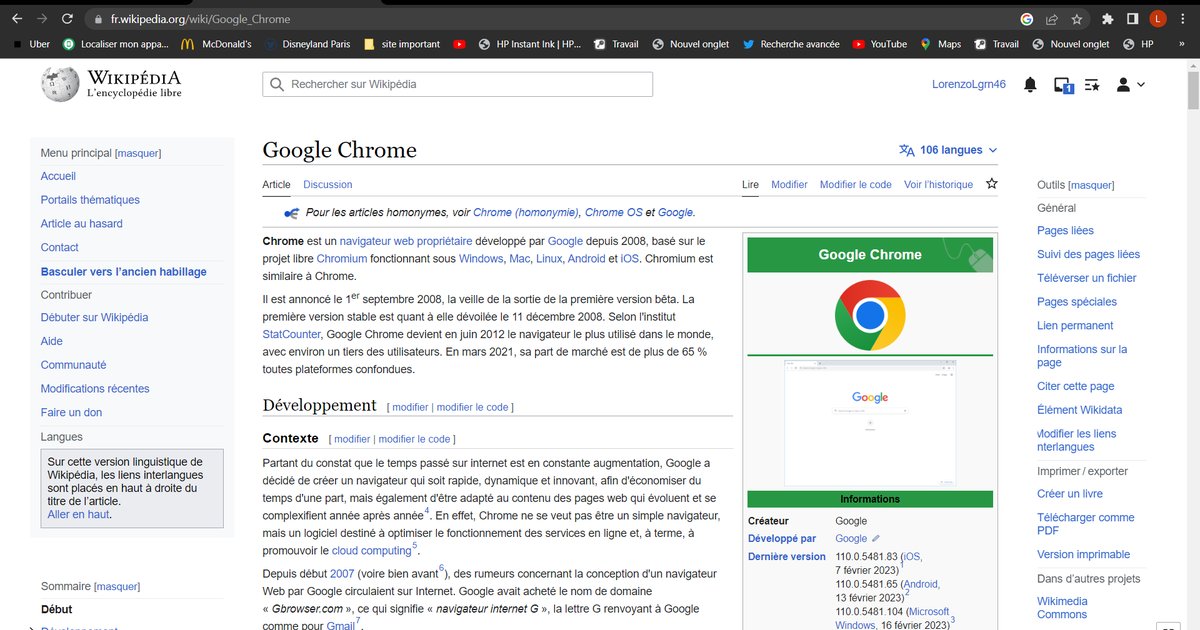Open Version imprimable
1200x630 pixels.
click(1084, 555)
